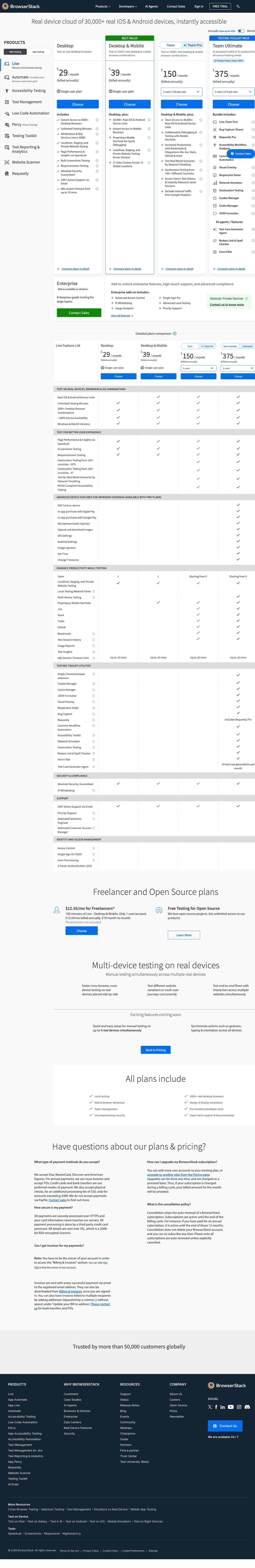255x1568 pixels.
Task: Choose the Desktop $29 plan in the top pricing card
Action: point(78,104)
